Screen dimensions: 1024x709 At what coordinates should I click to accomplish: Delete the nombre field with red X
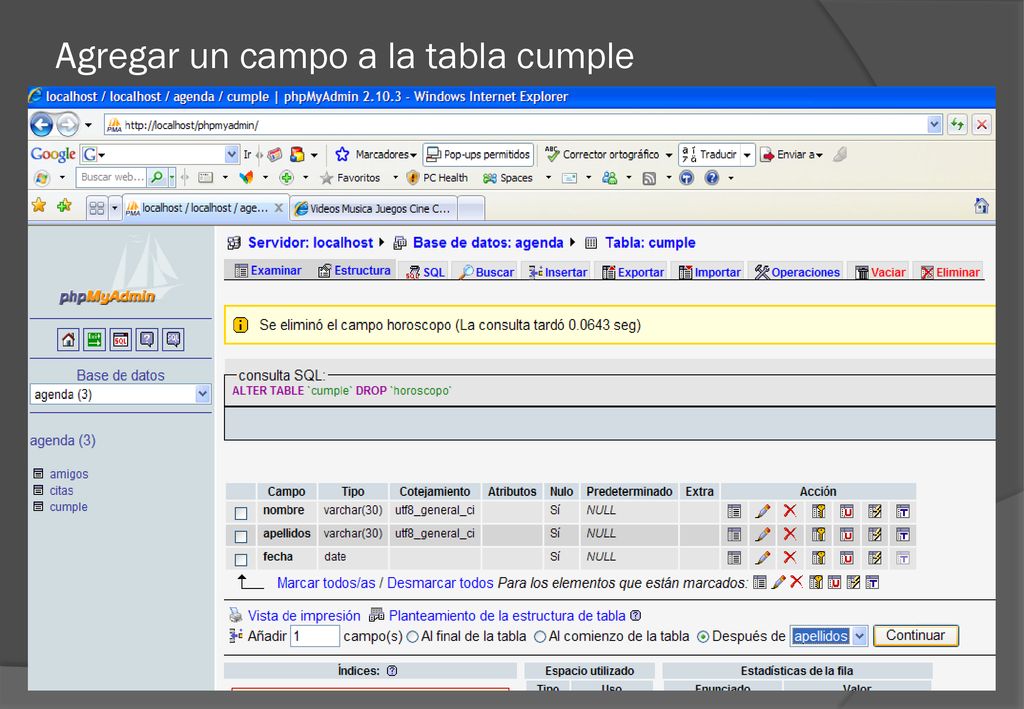(790, 511)
